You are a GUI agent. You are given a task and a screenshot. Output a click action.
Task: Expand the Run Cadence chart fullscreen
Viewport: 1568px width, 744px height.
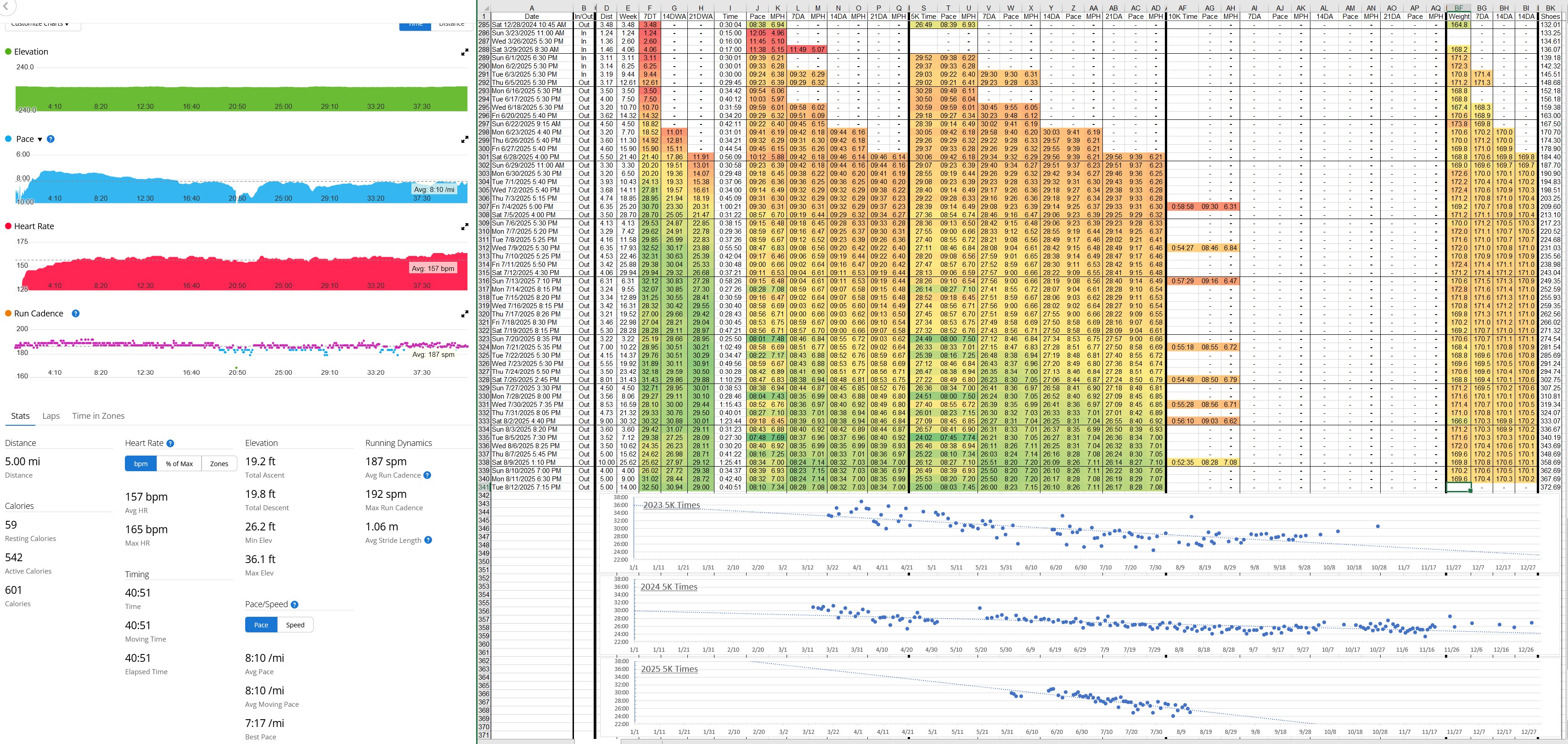point(465,314)
